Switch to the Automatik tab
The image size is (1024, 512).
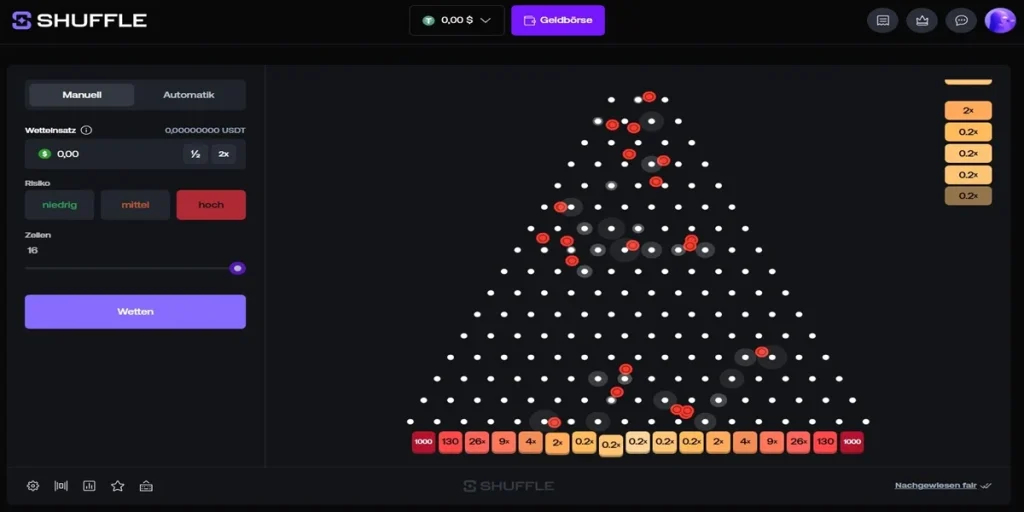coord(189,95)
